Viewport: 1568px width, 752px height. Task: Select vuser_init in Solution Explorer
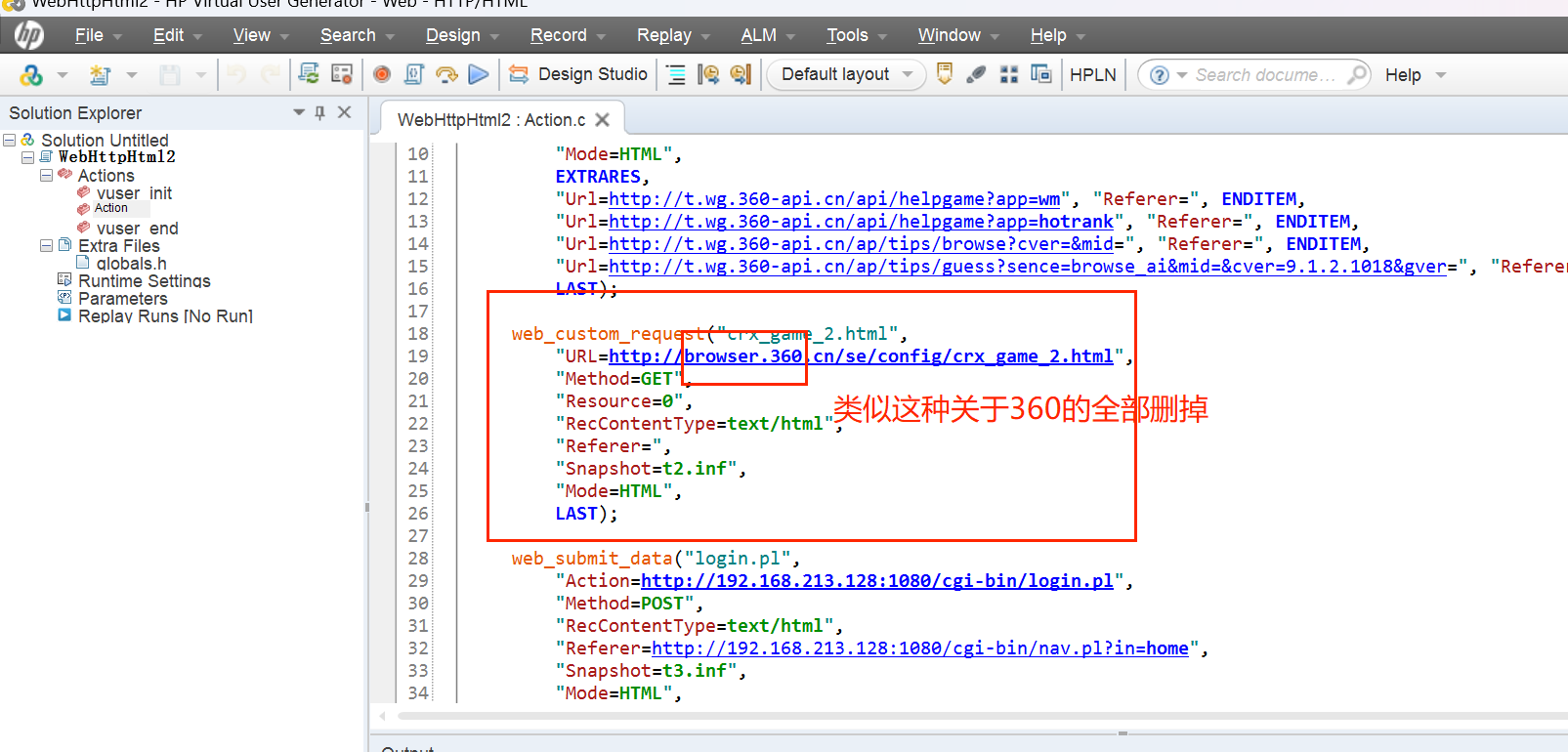pos(134,193)
